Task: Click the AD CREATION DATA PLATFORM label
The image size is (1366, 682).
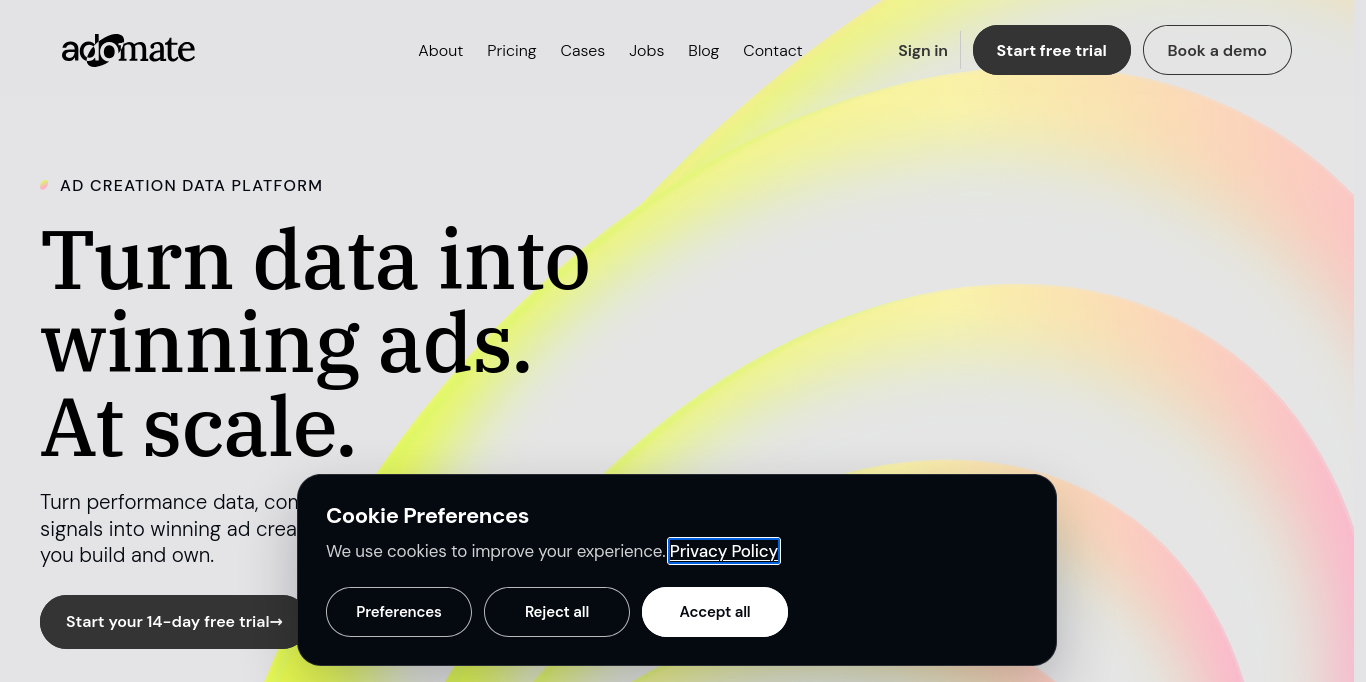Action: [191, 186]
